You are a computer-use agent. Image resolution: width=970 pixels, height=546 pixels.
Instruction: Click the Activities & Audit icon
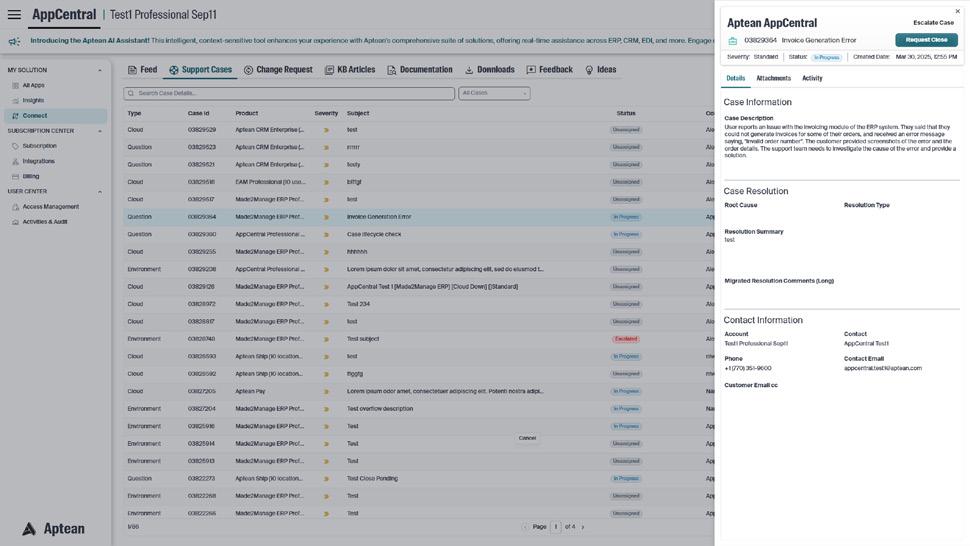click(15, 222)
